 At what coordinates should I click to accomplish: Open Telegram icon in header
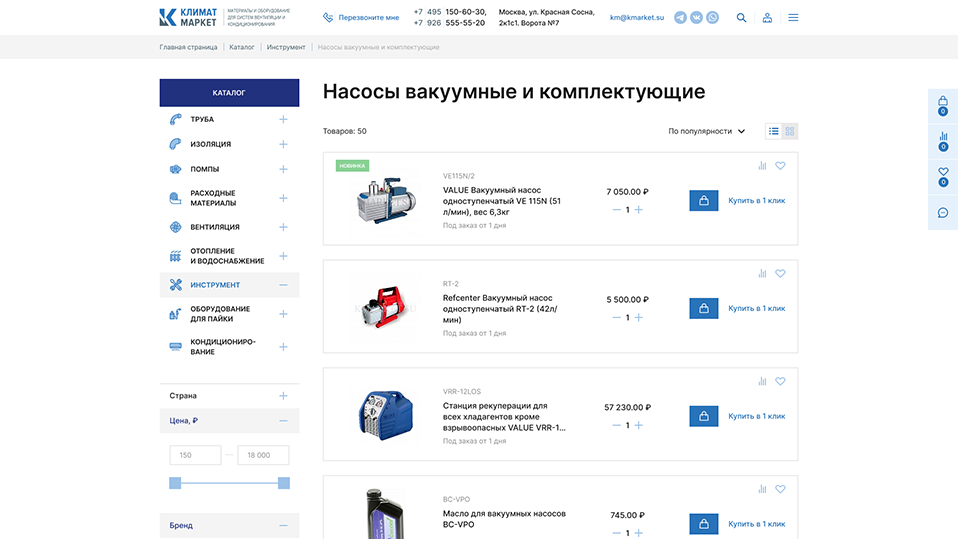(680, 17)
